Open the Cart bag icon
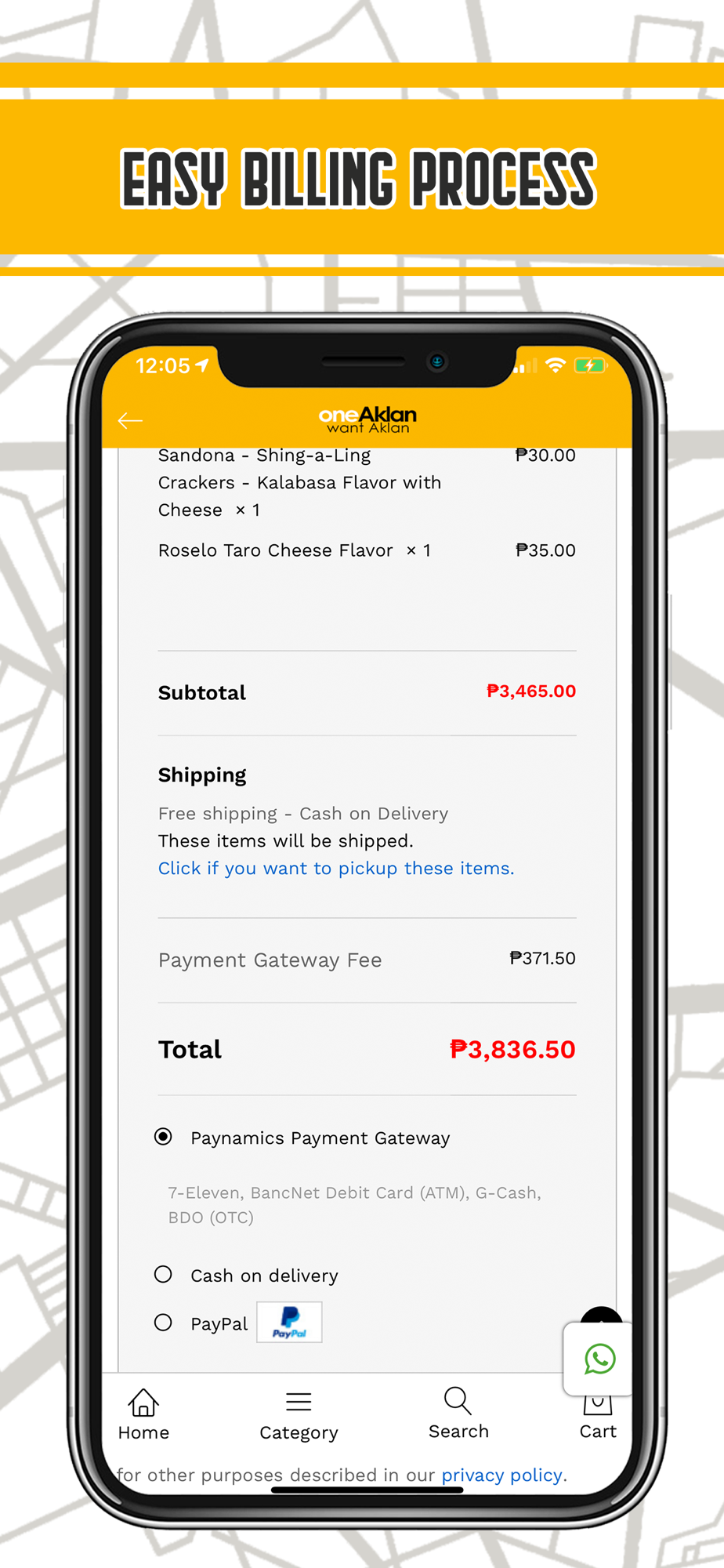The image size is (724, 1568). 597,1404
